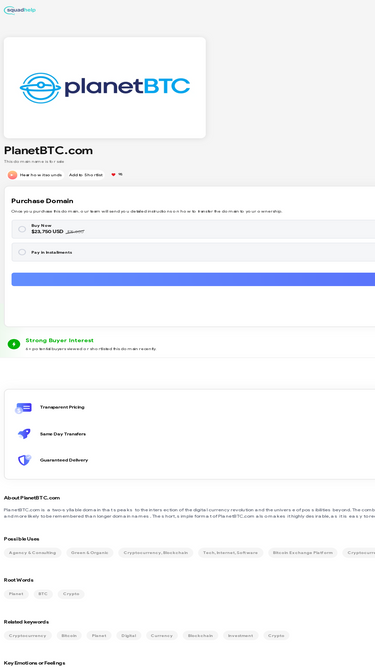Viewport: 375px width, 667px height.
Task: Click the PlanetBTC logo image
Action: pyautogui.click(x=105, y=88)
